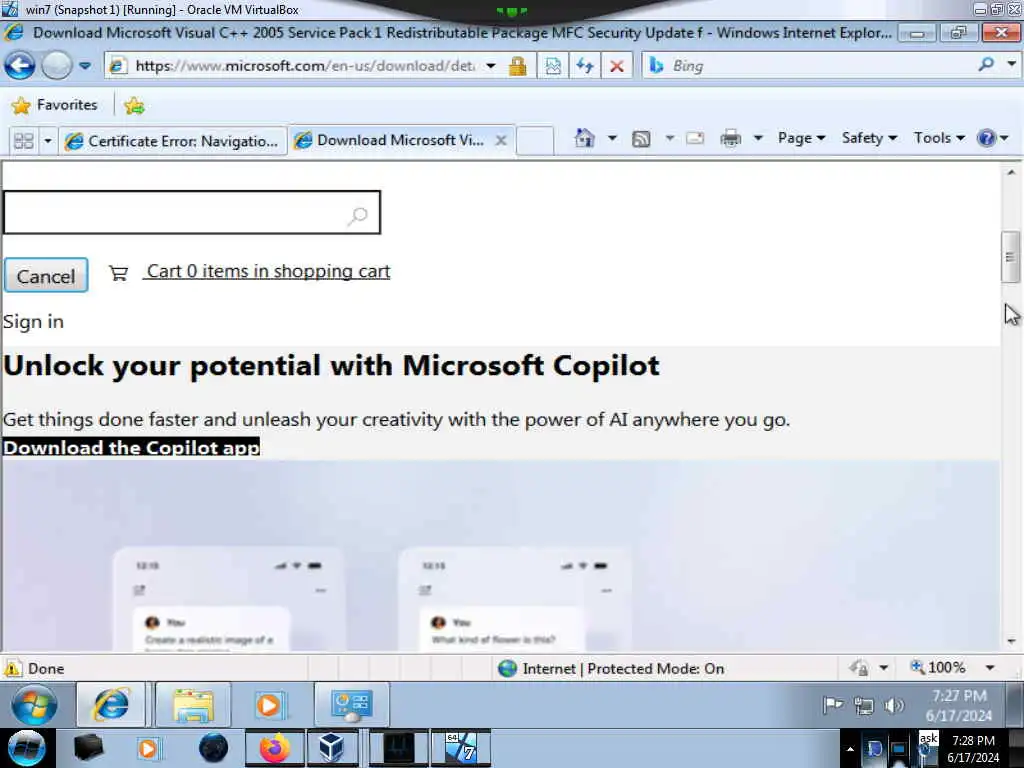Expand feeds dropdown arrow
Screen dimensions: 1024x768
click(x=669, y=138)
